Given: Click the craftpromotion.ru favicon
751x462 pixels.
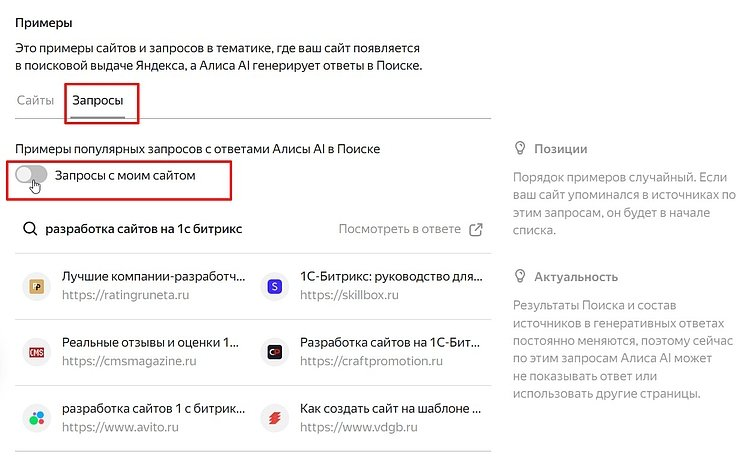Looking at the screenshot, I should [x=274, y=352].
